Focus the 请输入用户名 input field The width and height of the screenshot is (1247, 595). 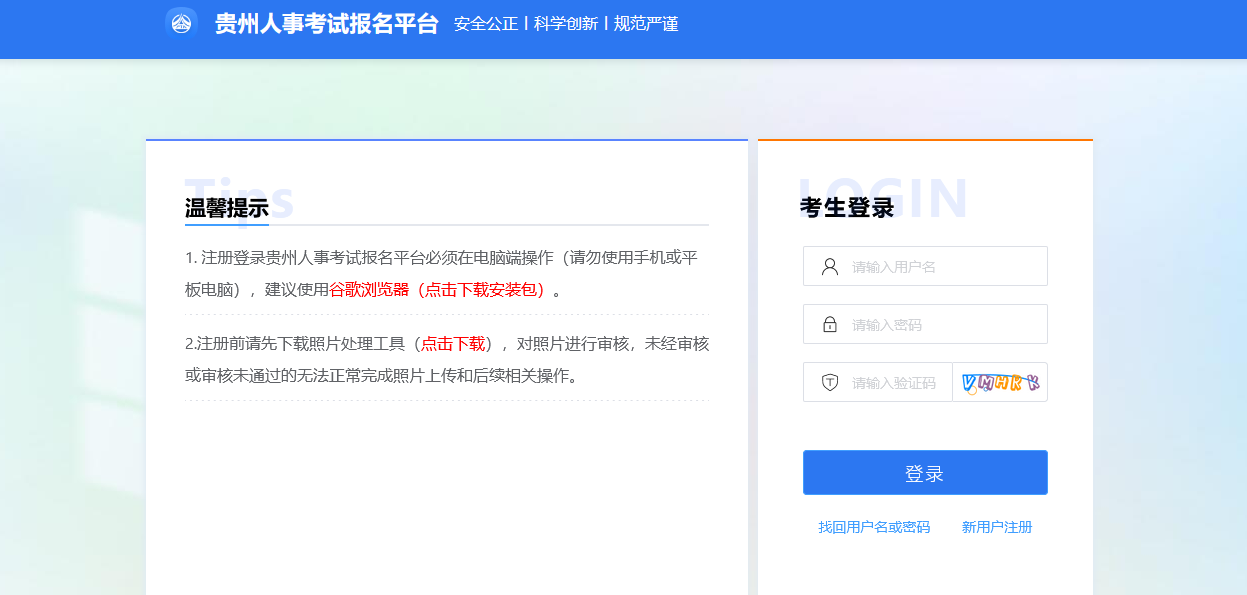(x=940, y=267)
